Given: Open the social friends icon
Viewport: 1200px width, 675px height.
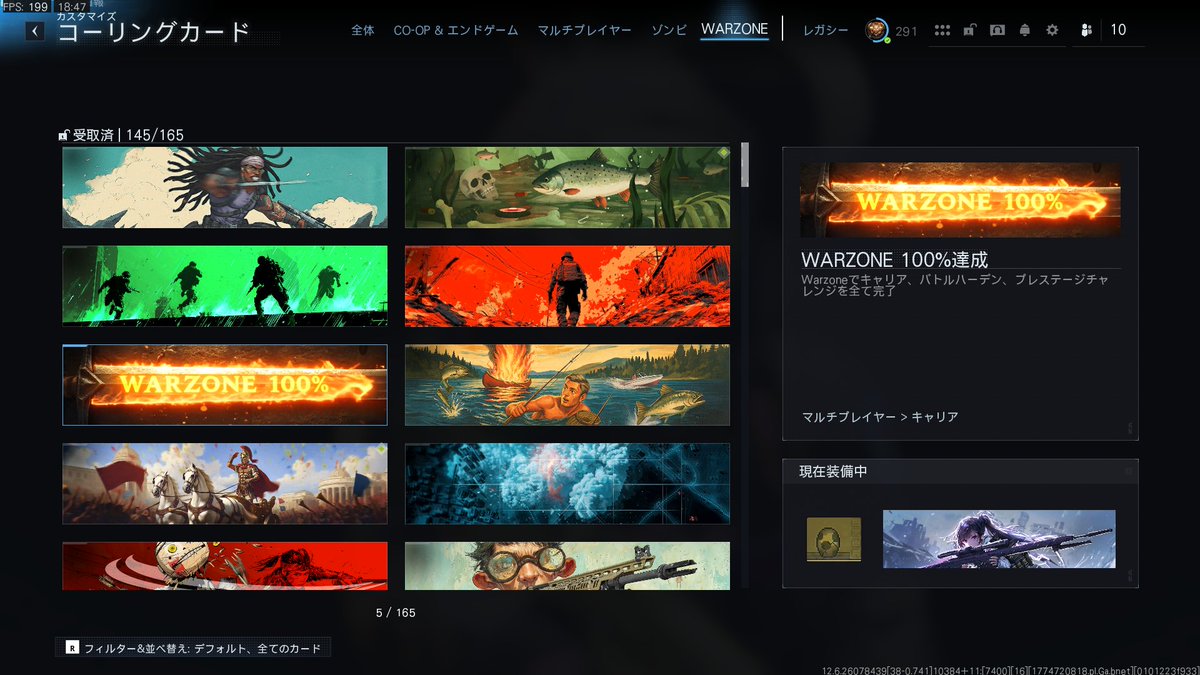Looking at the screenshot, I should (x=1086, y=30).
